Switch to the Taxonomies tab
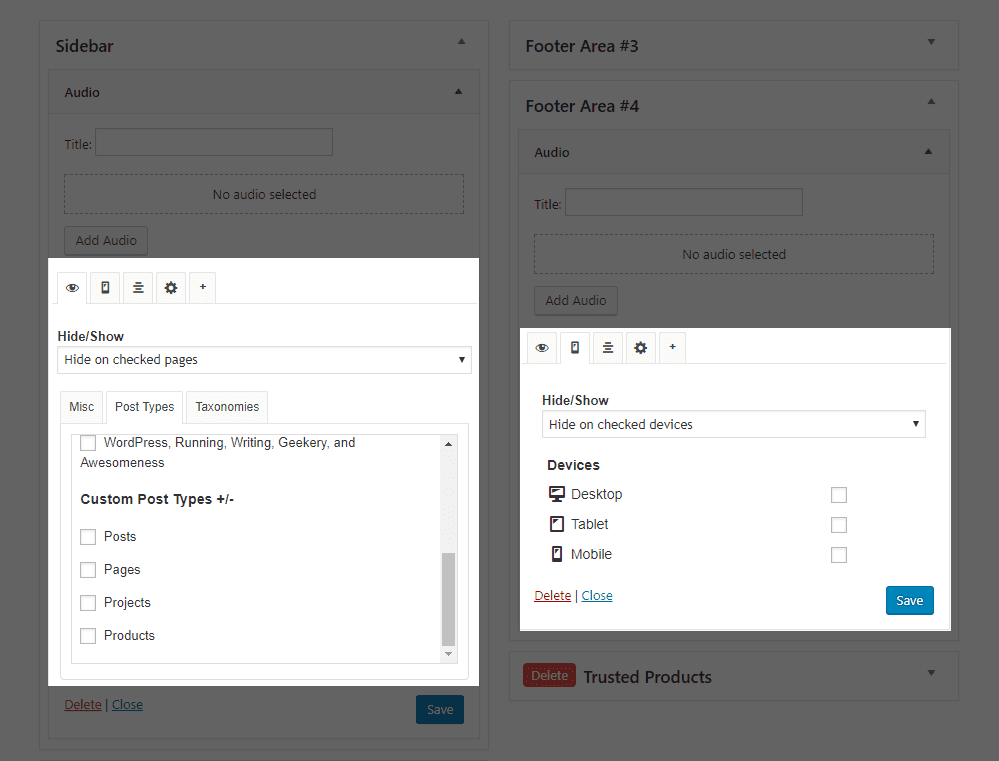Image resolution: width=999 pixels, height=761 pixels. (226, 407)
